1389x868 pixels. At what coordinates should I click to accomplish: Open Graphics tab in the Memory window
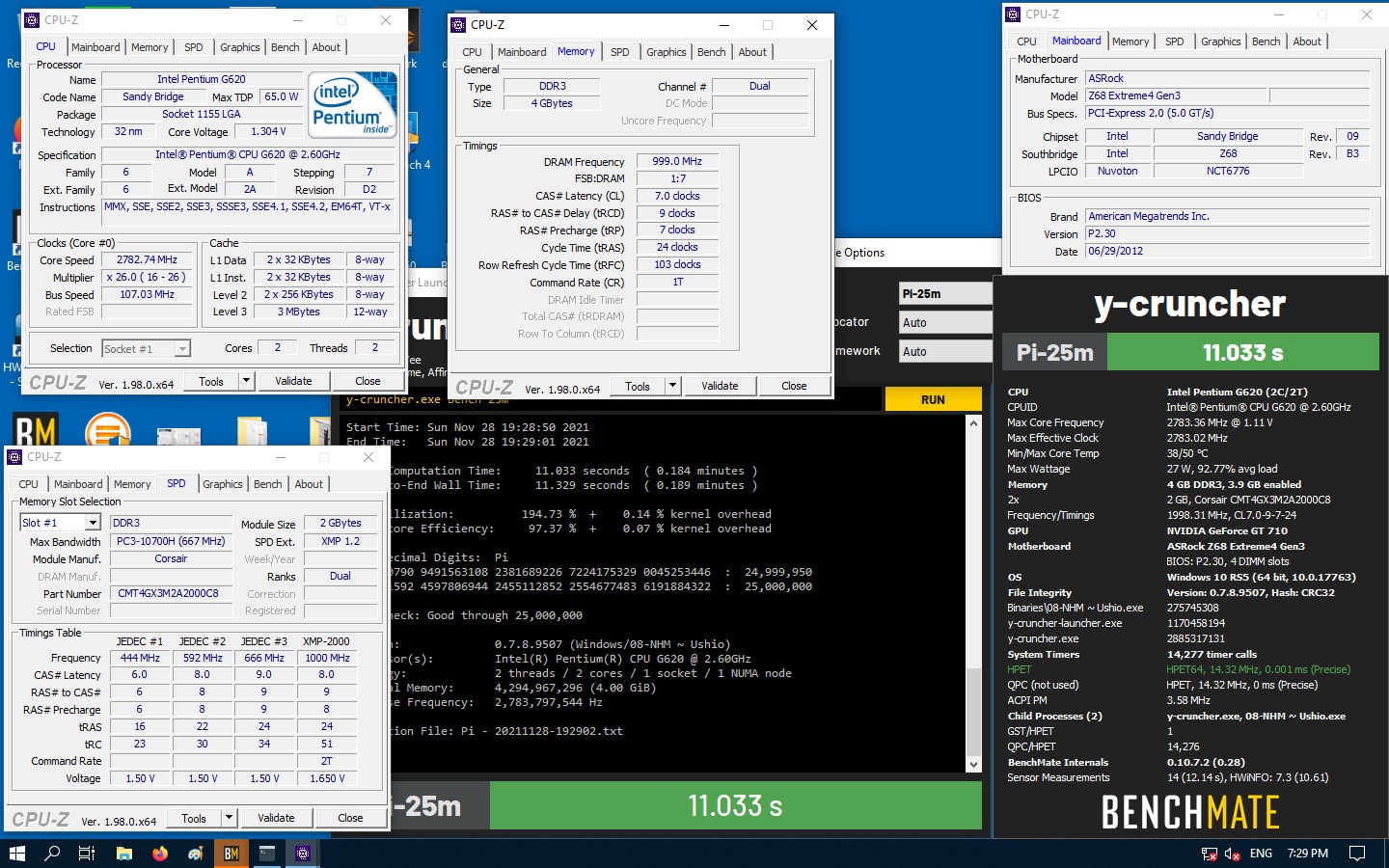coord(666,52)
